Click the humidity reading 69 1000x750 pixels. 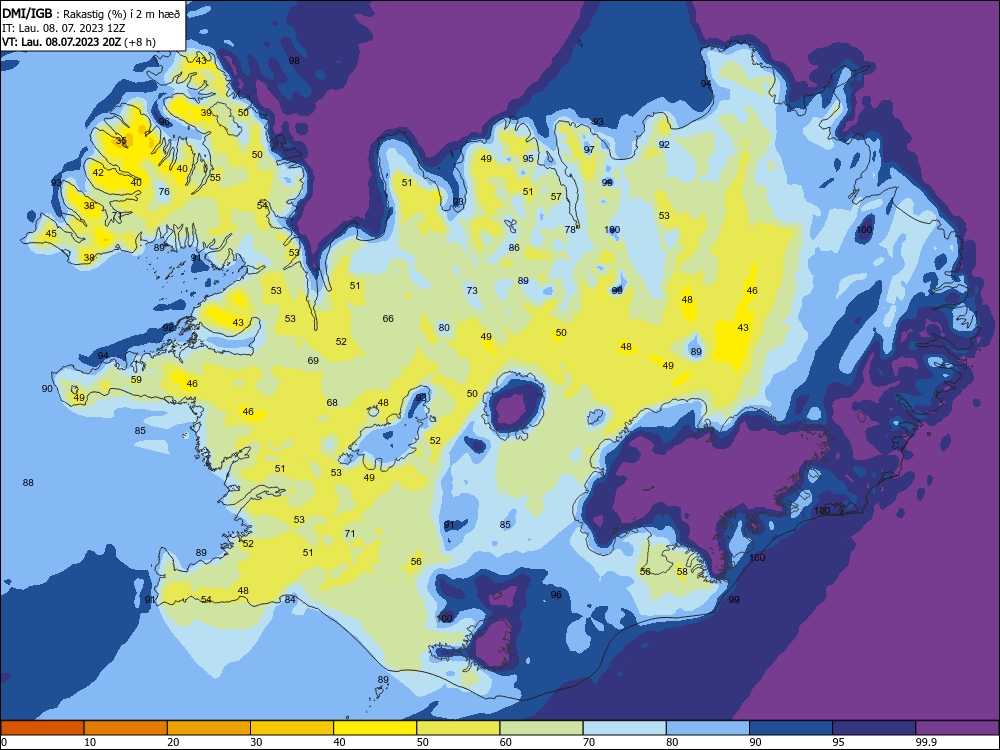pos(313,360)
